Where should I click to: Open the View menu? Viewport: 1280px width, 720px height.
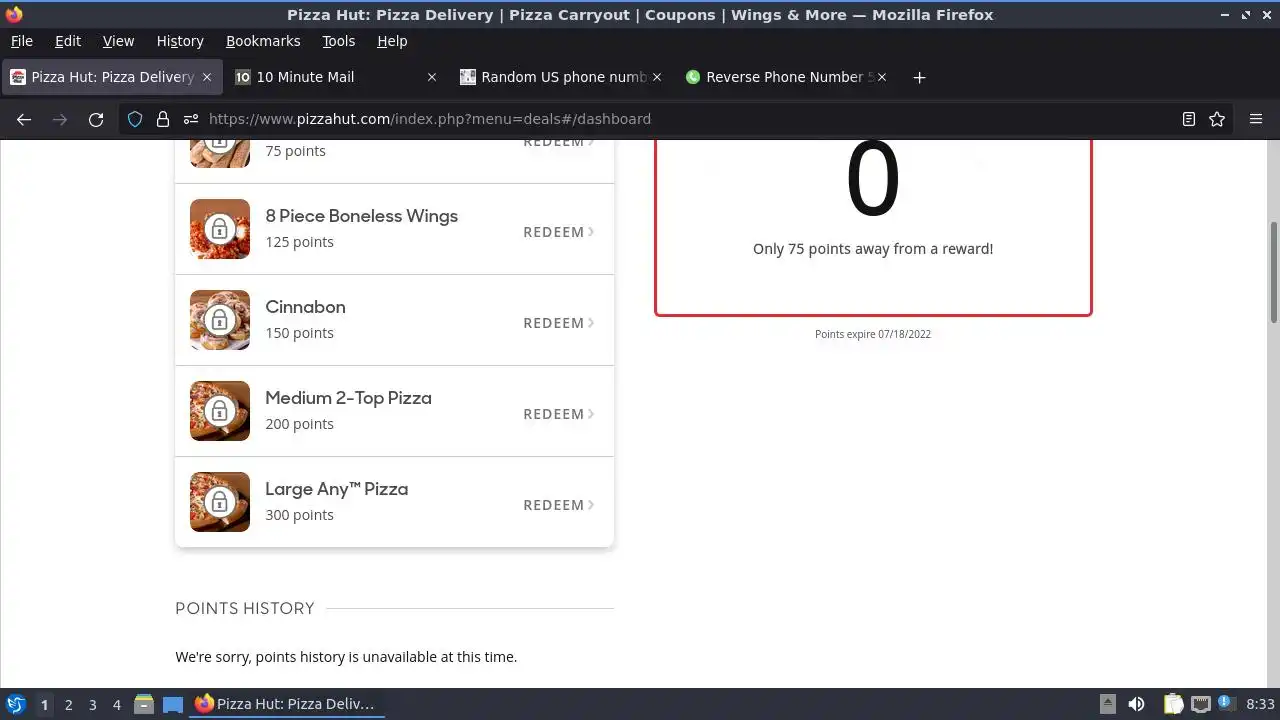tap(118, 41)
